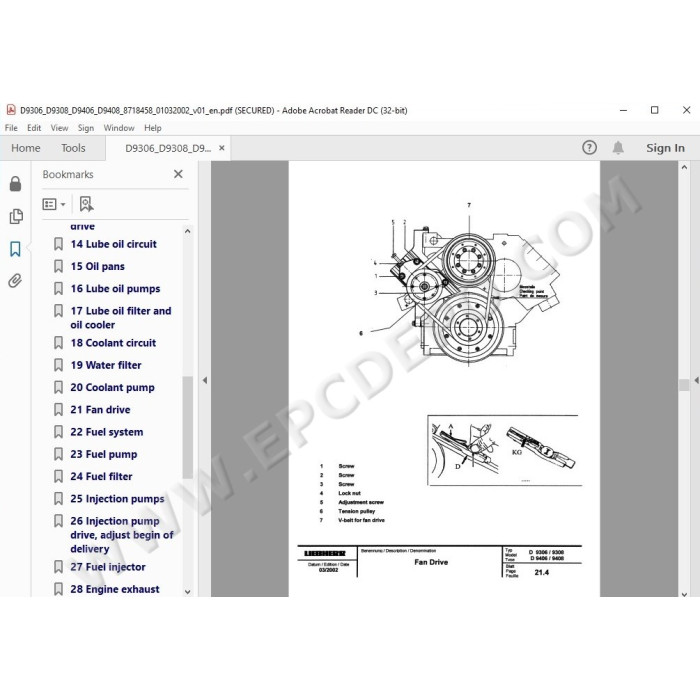This screenshot has height=700, width=700.
Task: Open bookmark 23 Fuel pump
Action: coord(104,454)
